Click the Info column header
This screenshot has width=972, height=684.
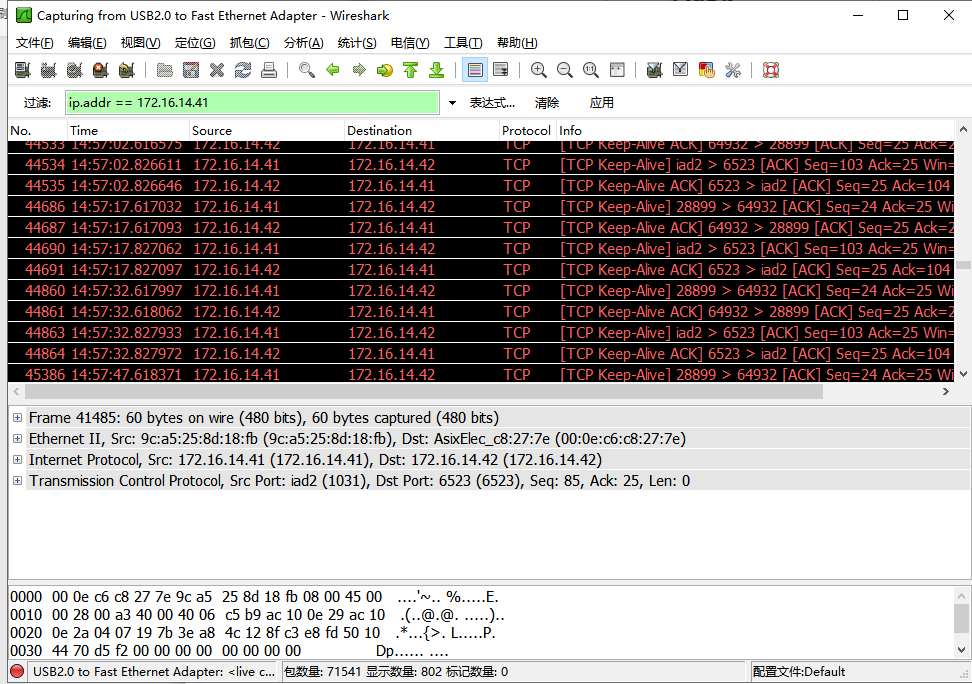(x=755, y=130)
